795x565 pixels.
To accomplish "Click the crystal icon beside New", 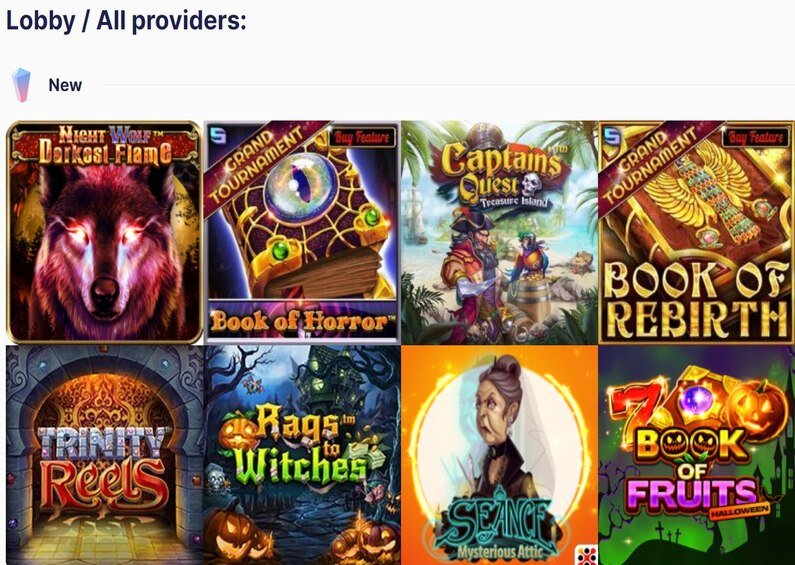I will [x=21, y=85].
